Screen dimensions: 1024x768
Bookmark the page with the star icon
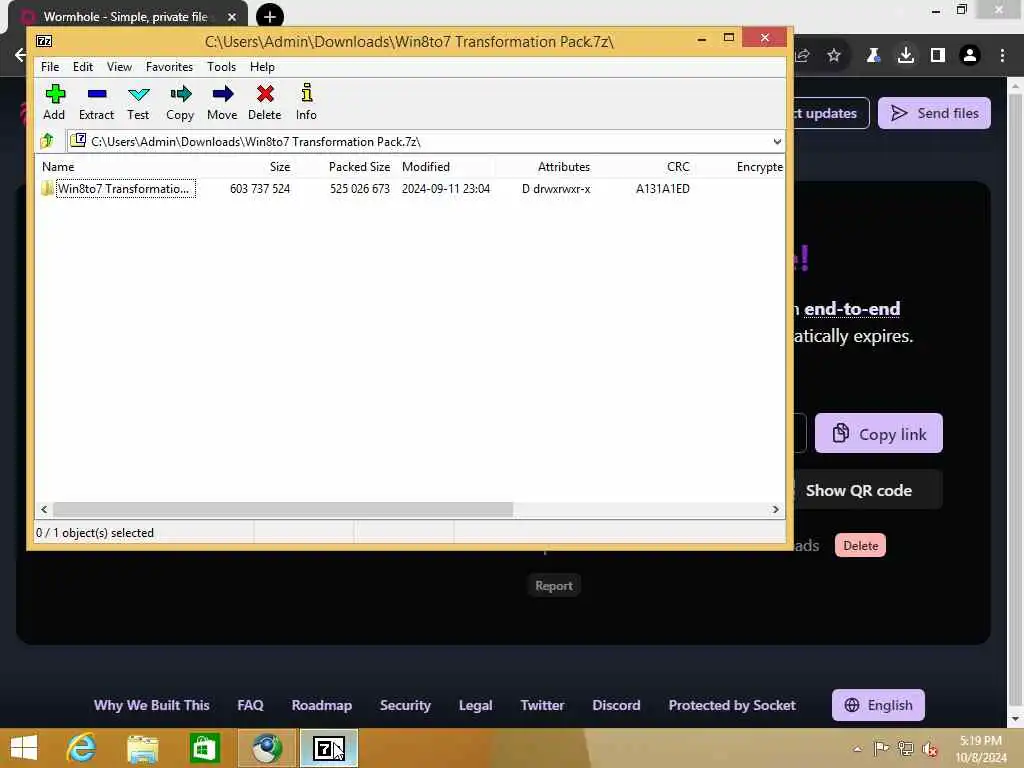pos(834,56)
